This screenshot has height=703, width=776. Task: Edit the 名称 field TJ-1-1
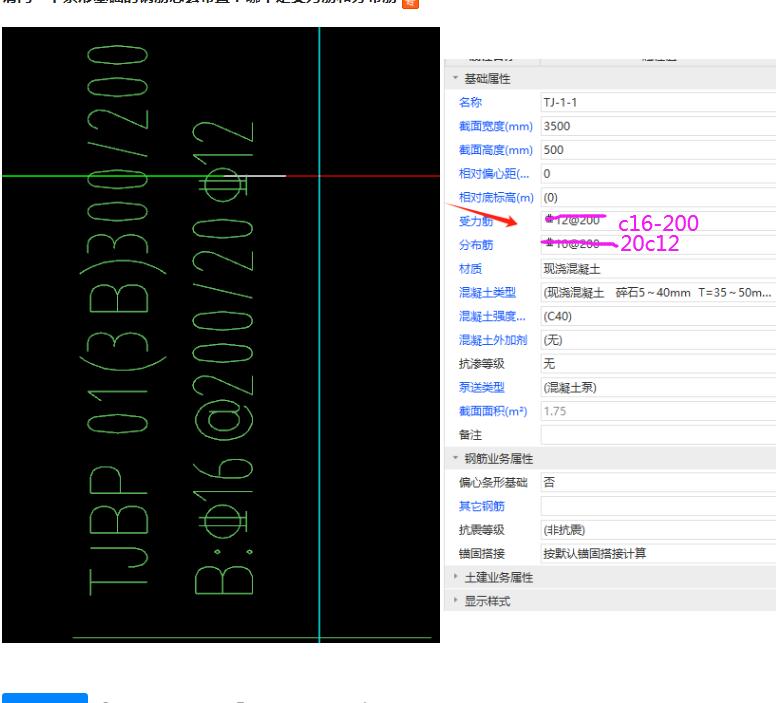[658, 102]
